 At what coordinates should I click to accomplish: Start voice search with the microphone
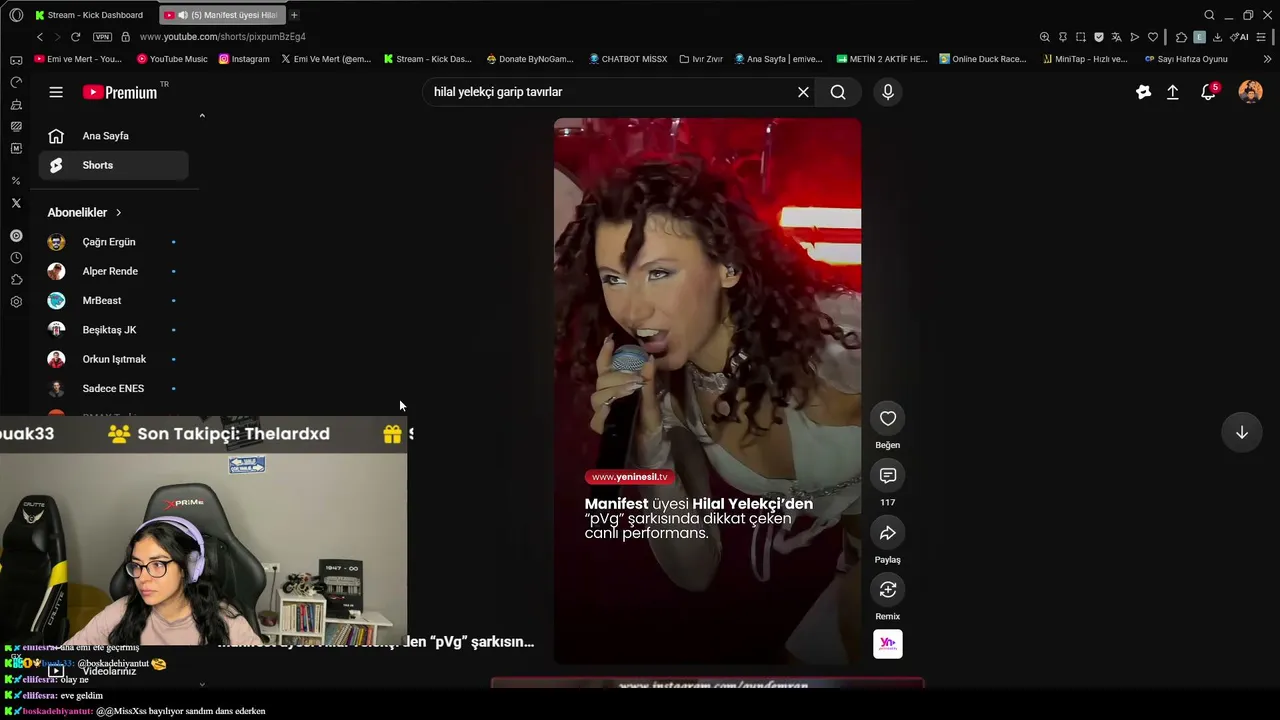[888, 92]
